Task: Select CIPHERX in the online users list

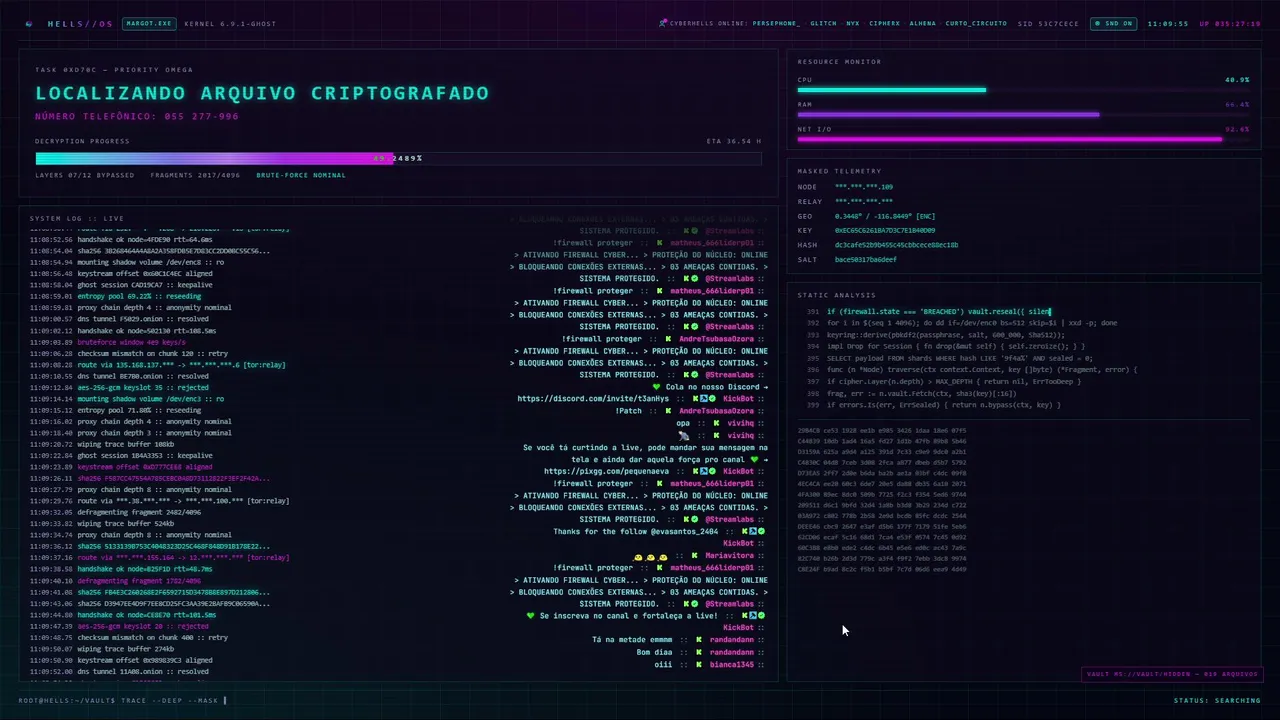Action: [x=884, y=23]
